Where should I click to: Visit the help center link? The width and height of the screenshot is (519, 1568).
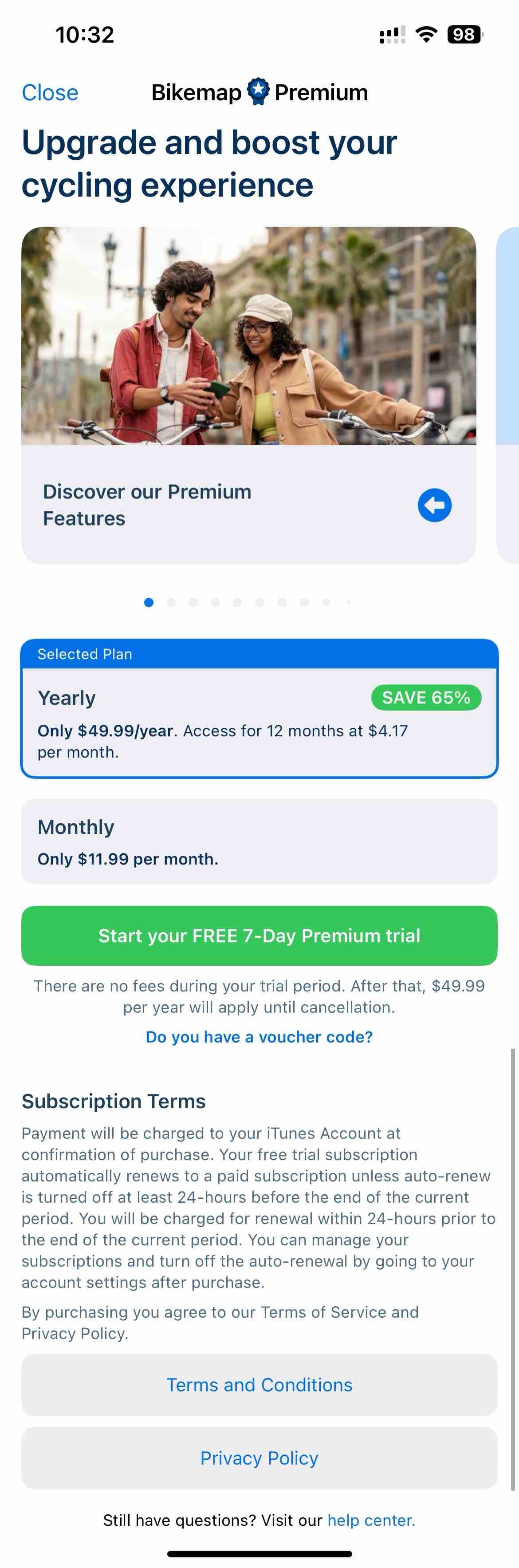[x=371, y=1520]
